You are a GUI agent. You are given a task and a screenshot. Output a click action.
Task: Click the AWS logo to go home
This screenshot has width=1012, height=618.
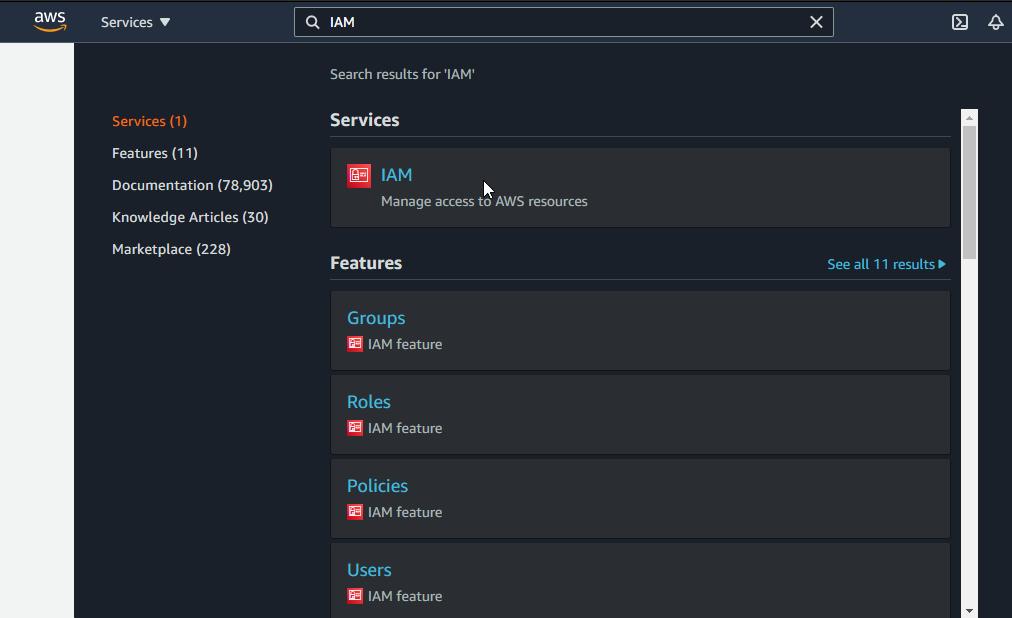[x=49, y=20]
